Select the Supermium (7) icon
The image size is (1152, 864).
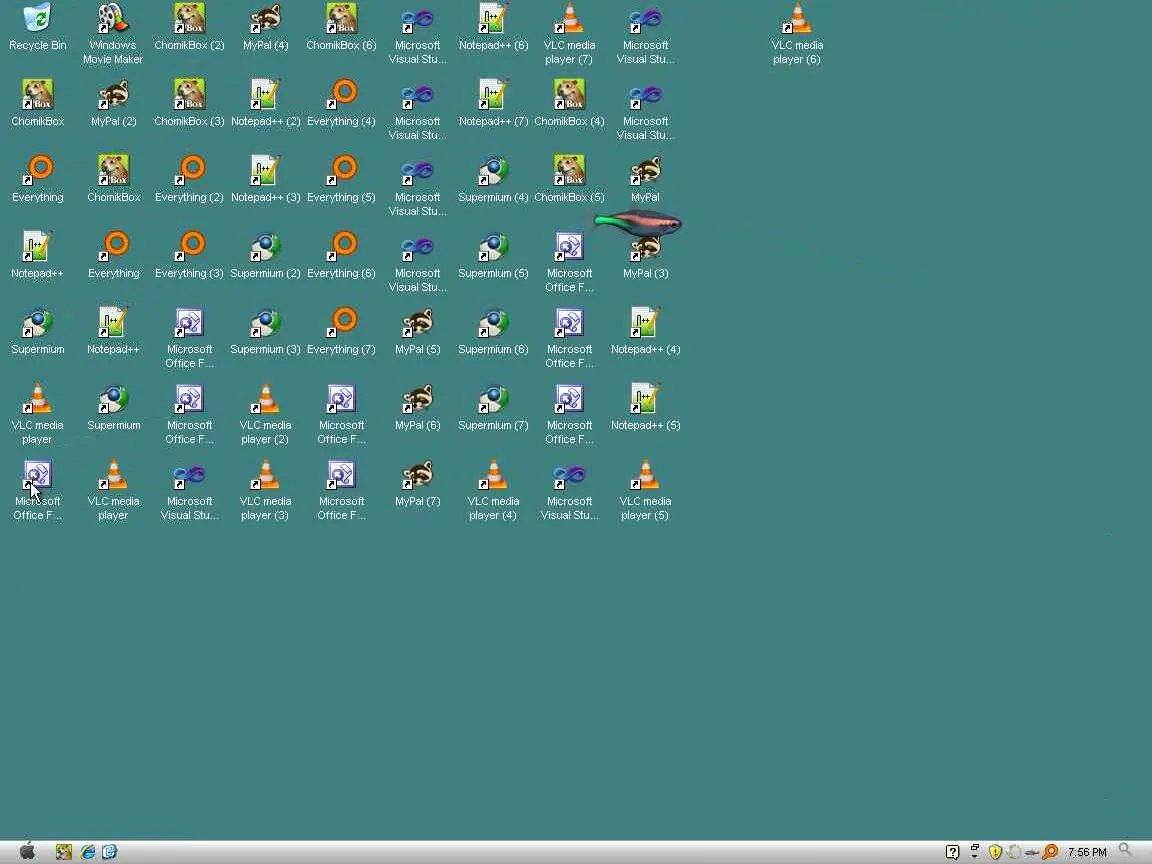click(493, 407)
